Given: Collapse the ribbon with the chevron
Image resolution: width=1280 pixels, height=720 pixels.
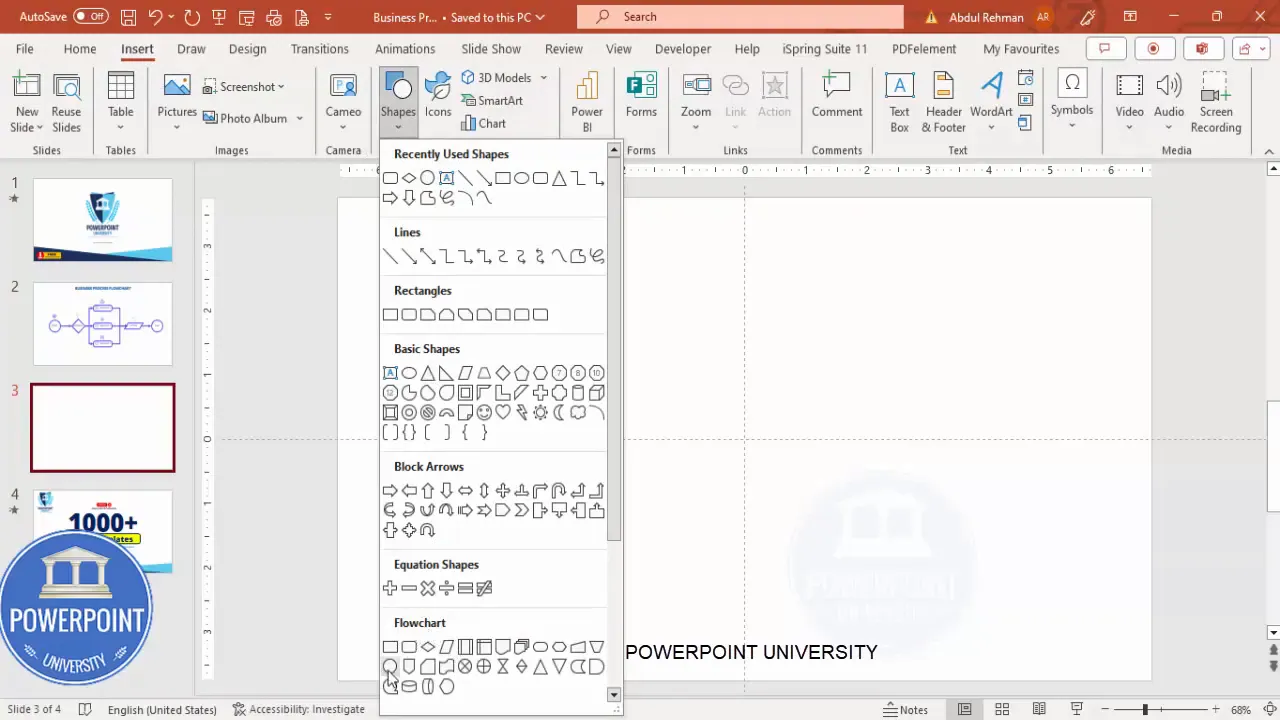Looking at the screenshot, I should coord(1269,151).
